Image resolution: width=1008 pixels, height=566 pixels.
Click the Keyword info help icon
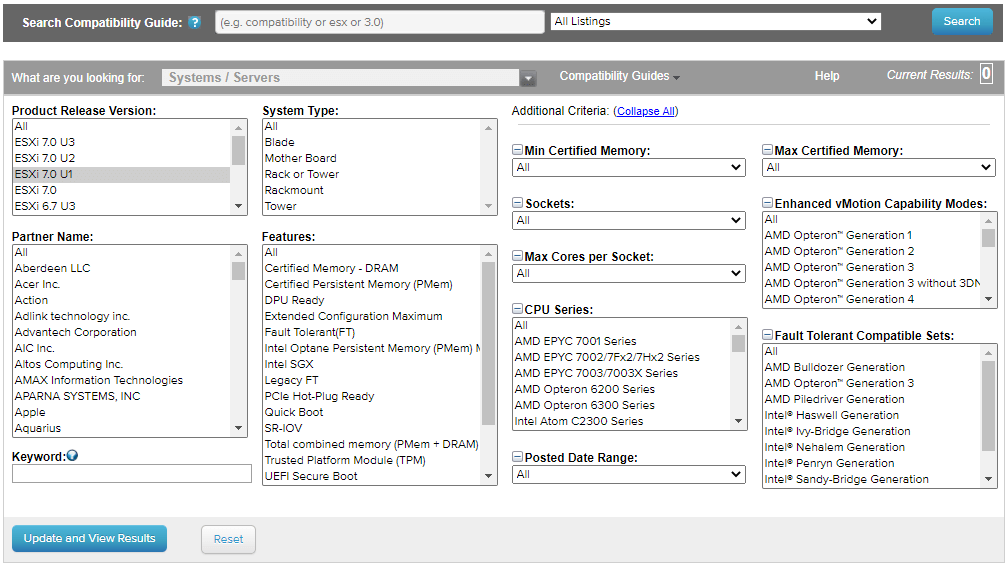coord(72,456)
